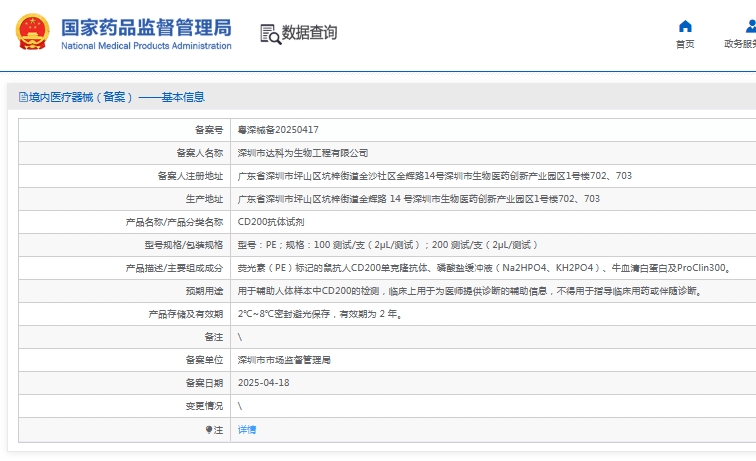The width and height of the screenshot is (756, 461).
Task: Select the 政务服务 menu label
Action: (740, 44)
